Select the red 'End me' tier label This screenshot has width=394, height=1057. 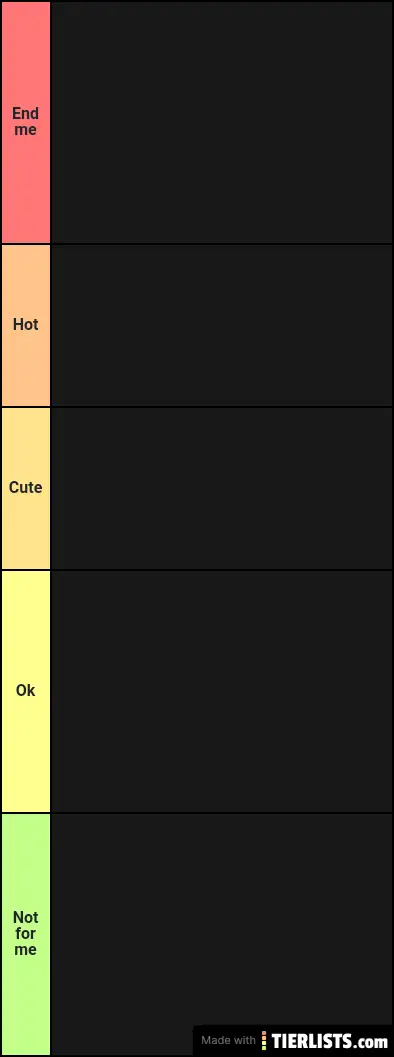pos(26,122)
